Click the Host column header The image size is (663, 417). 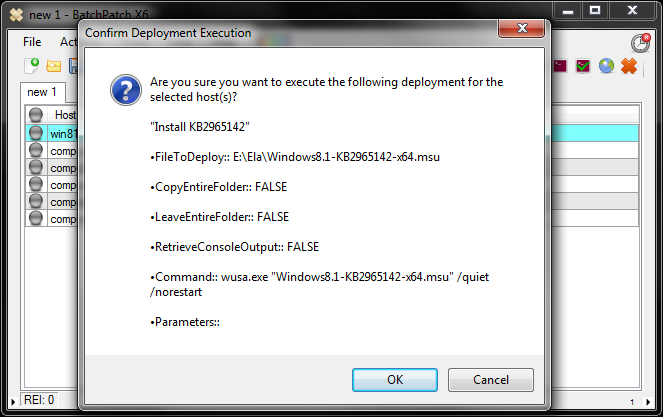pyautogui.click(x=63, y=115)
